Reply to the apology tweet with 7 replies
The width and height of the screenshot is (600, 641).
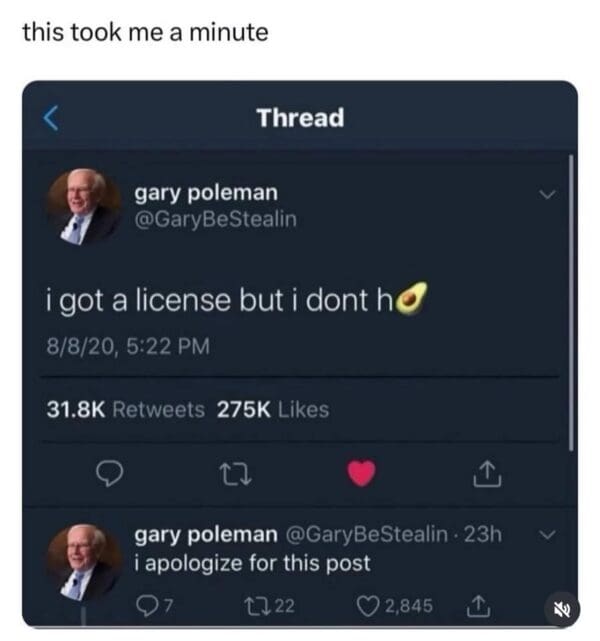pyautogui.click(x=154, y=605)
